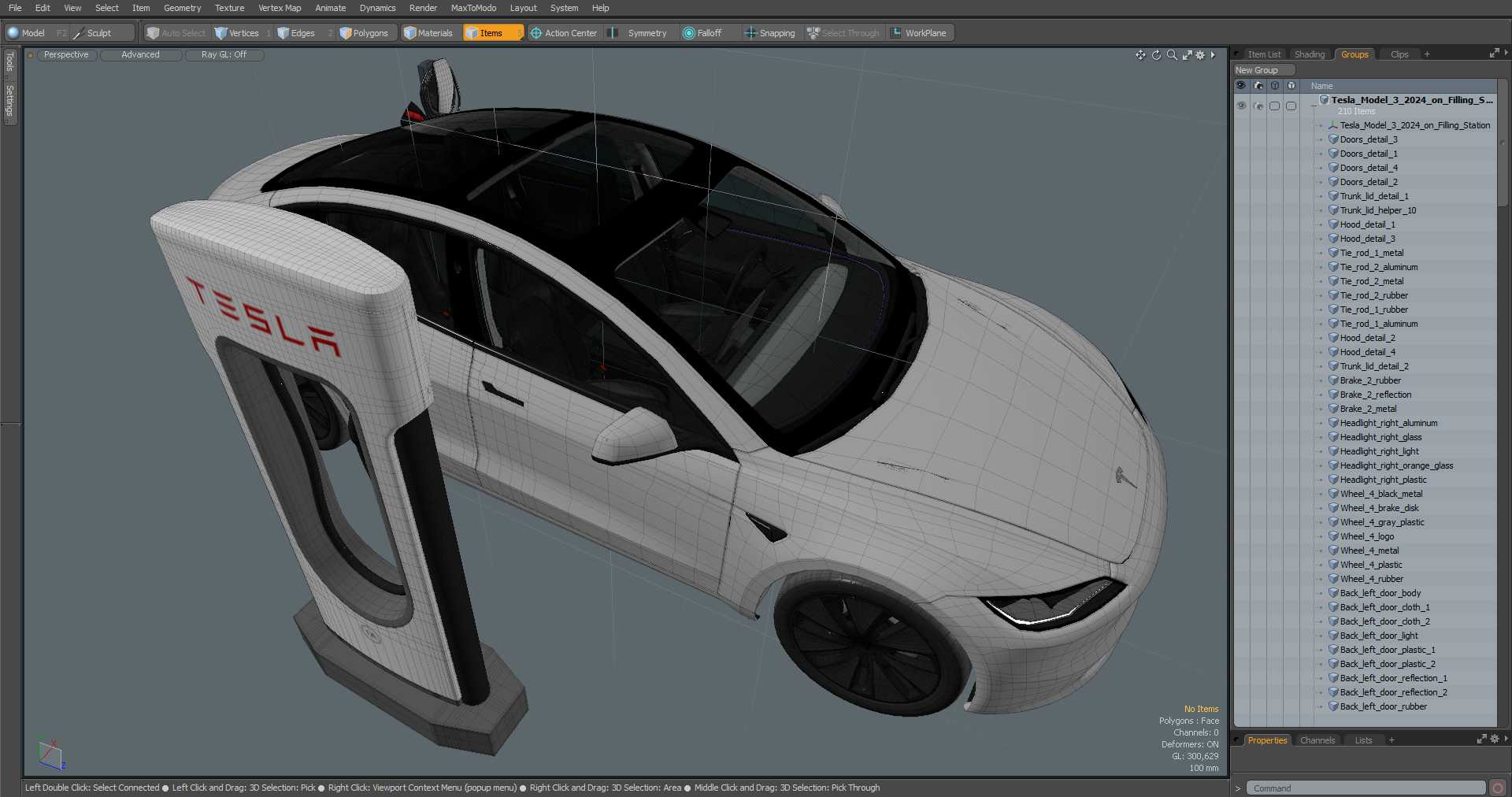Click the selectable column header icon

click(x=1291, y=86)
